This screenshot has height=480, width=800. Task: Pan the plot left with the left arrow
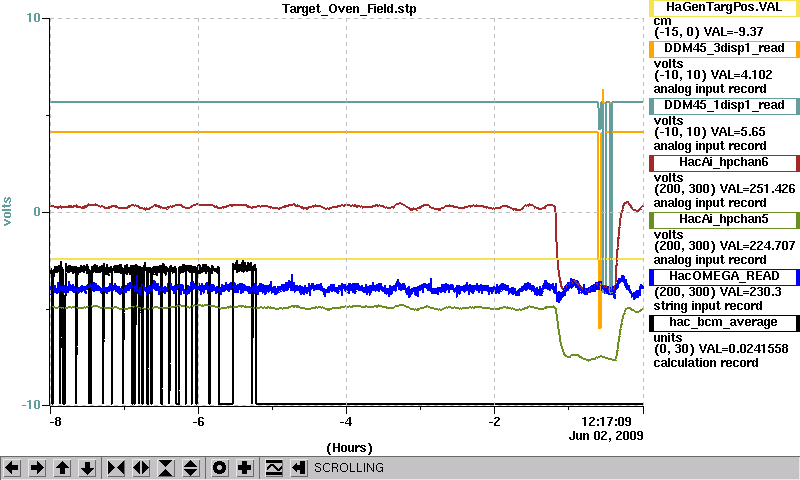tap(12, 468)
